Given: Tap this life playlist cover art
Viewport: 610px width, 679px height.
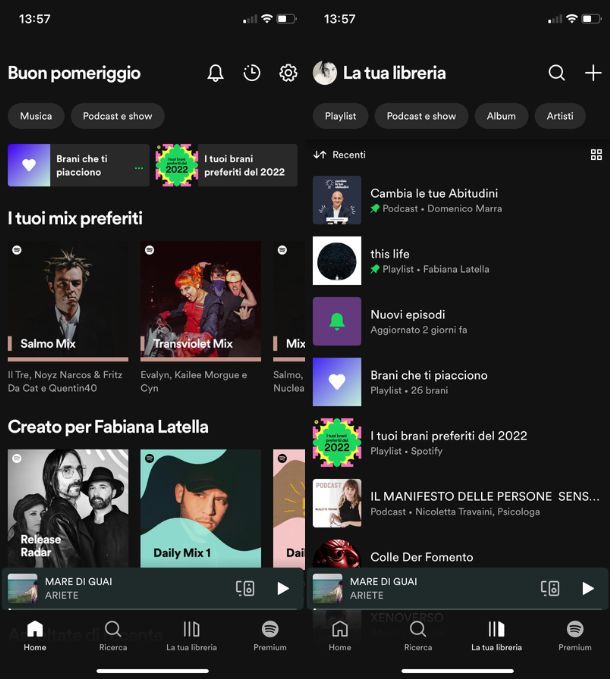Looking at the screenshot, I should point(337,261).
